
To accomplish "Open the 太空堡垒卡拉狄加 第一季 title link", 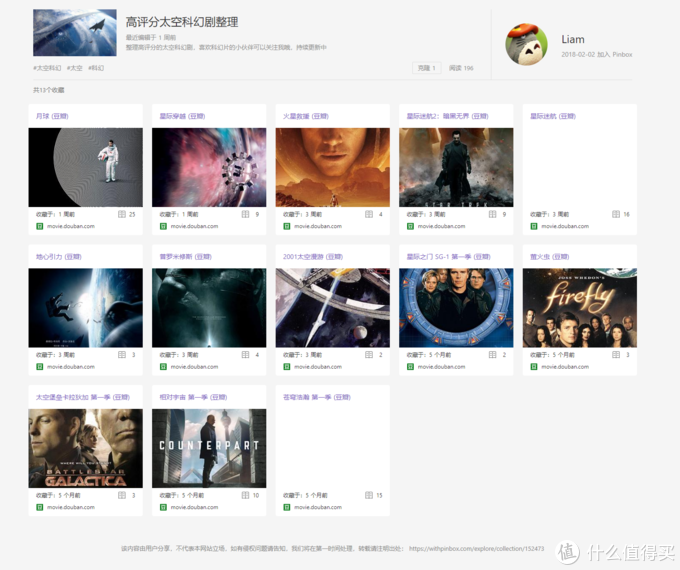I will click(83, 397).
